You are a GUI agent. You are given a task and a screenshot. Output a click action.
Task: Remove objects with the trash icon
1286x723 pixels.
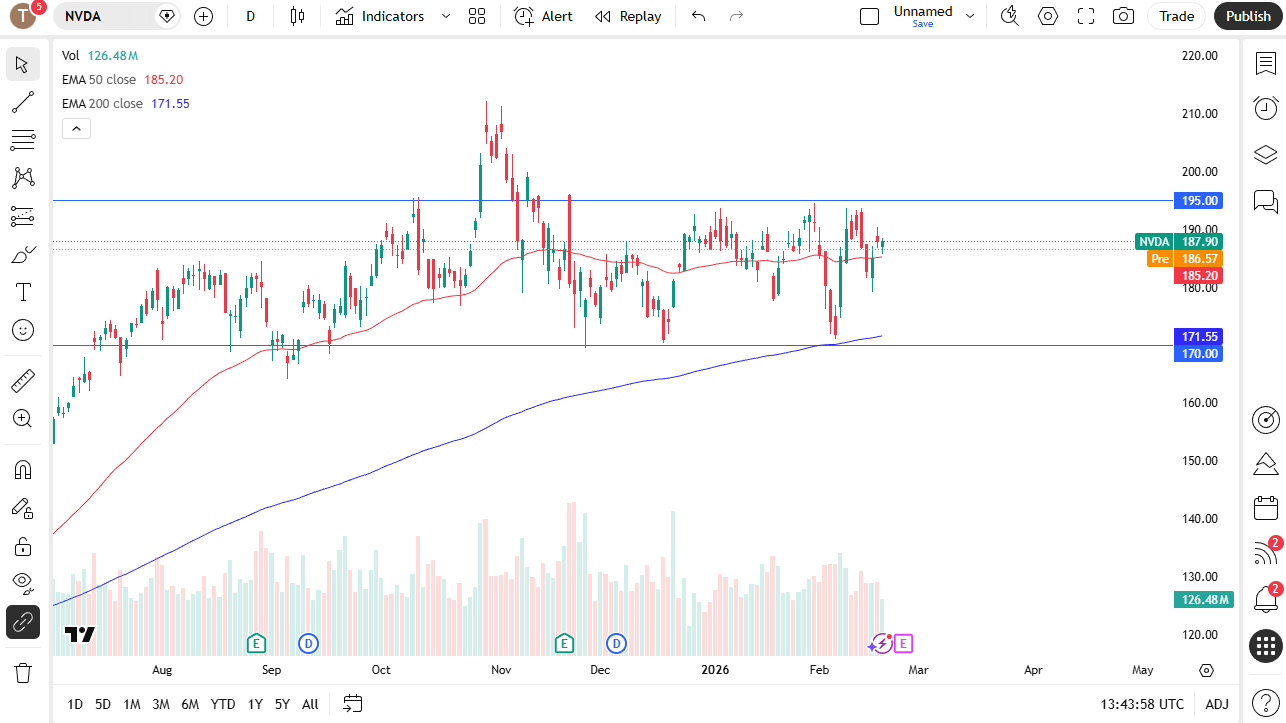(23, 672)
